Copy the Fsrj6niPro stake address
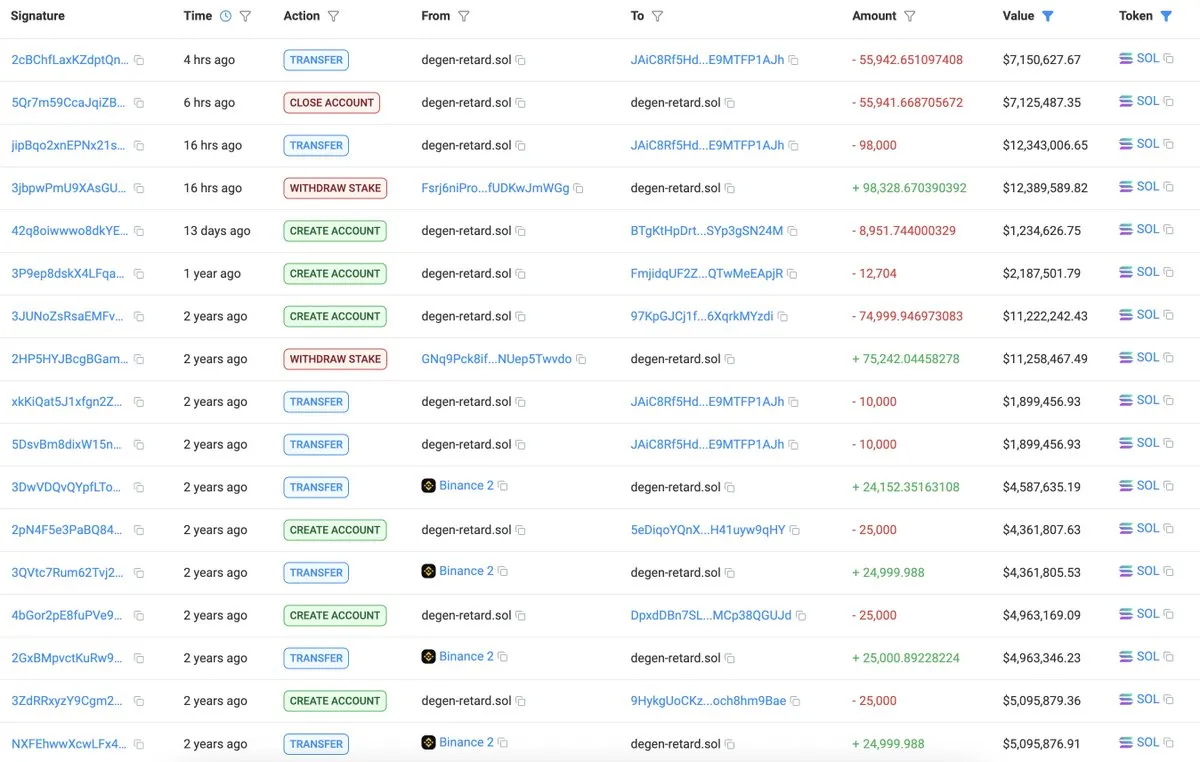Image resolution: width=1200 pixels, height=762 pixels. 579,189
